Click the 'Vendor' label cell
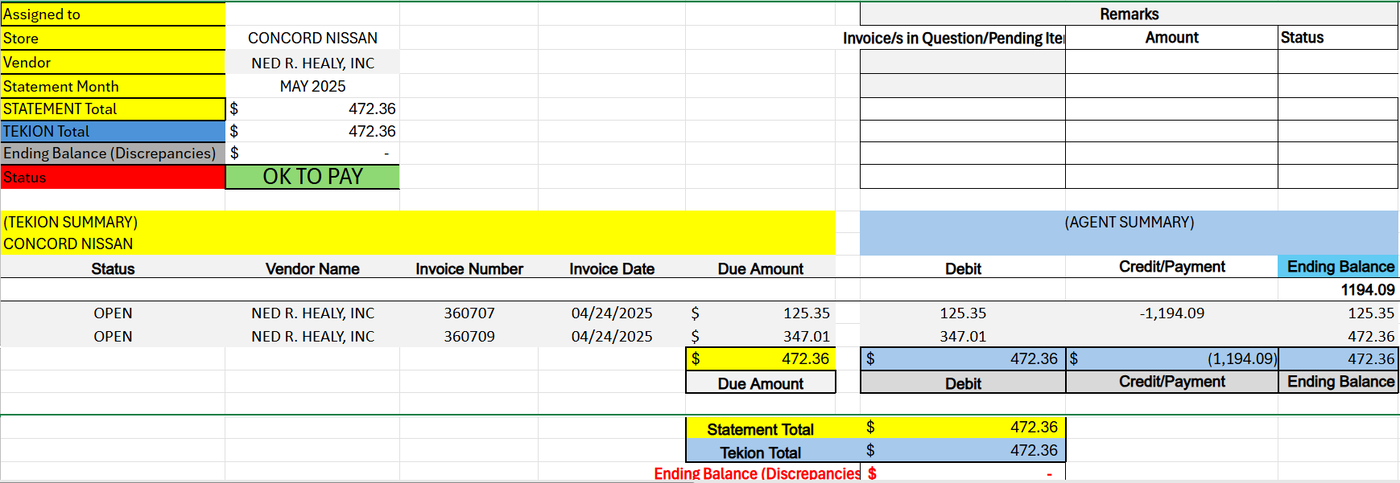 113,62
